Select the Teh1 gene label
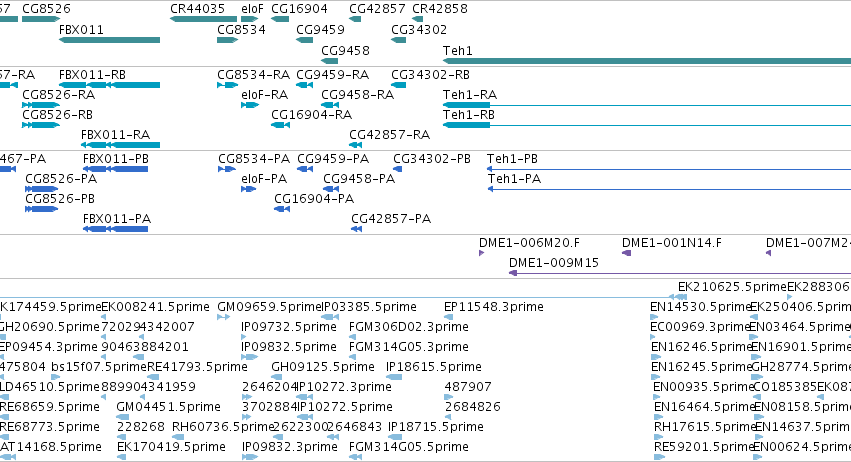Viewport: 851px width, 462px height. [x=458, y=51]
